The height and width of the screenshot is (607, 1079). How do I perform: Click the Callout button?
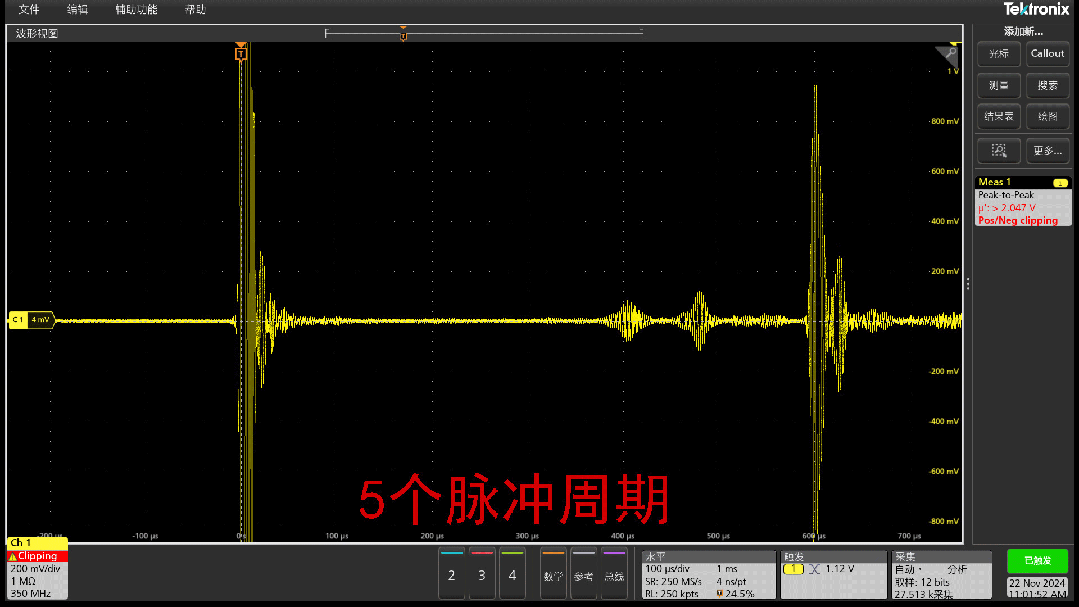(1047, 54)
